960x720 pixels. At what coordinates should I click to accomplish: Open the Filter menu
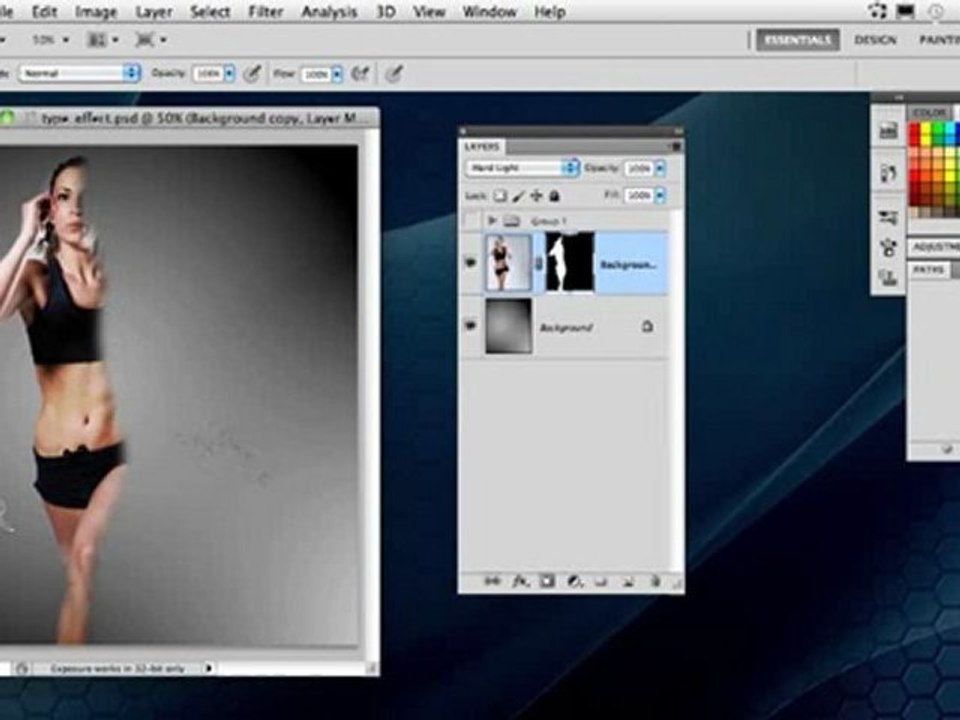click(x=266, y=12)
